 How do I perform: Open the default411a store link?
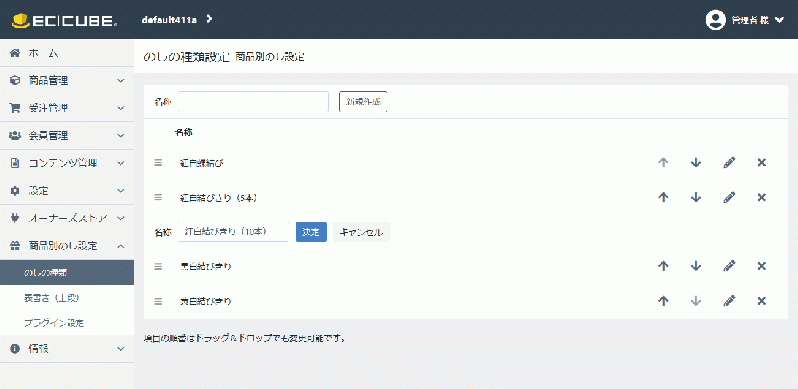[x=176, y=20]
